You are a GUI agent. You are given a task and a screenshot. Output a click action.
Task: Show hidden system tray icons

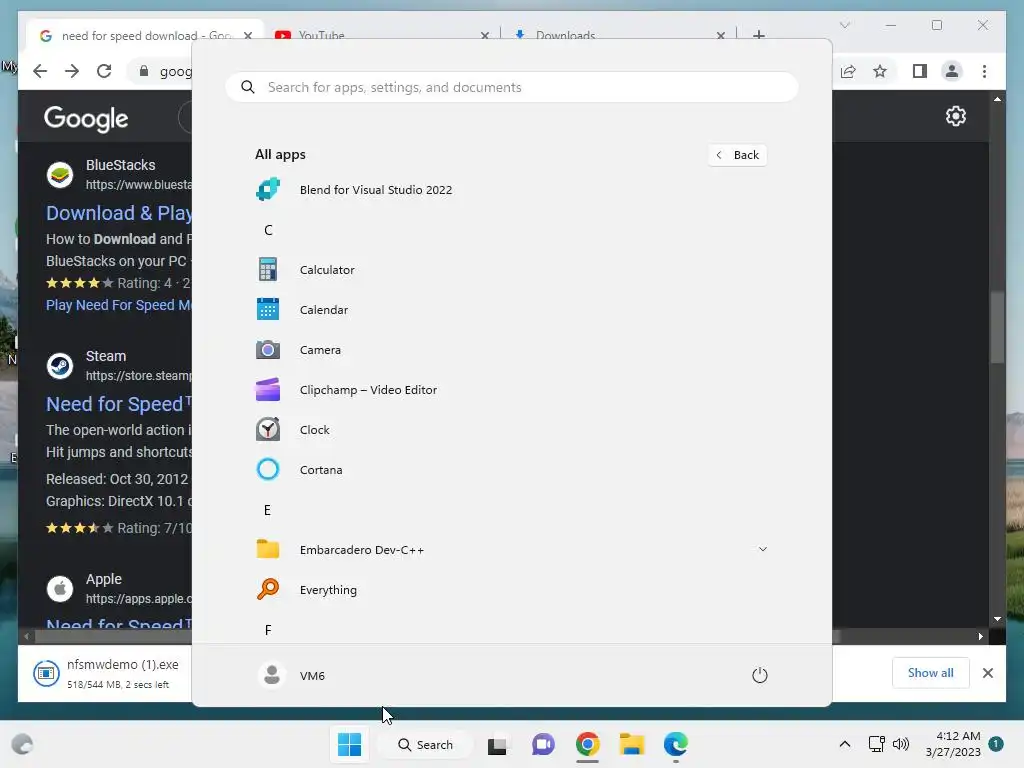844,744
